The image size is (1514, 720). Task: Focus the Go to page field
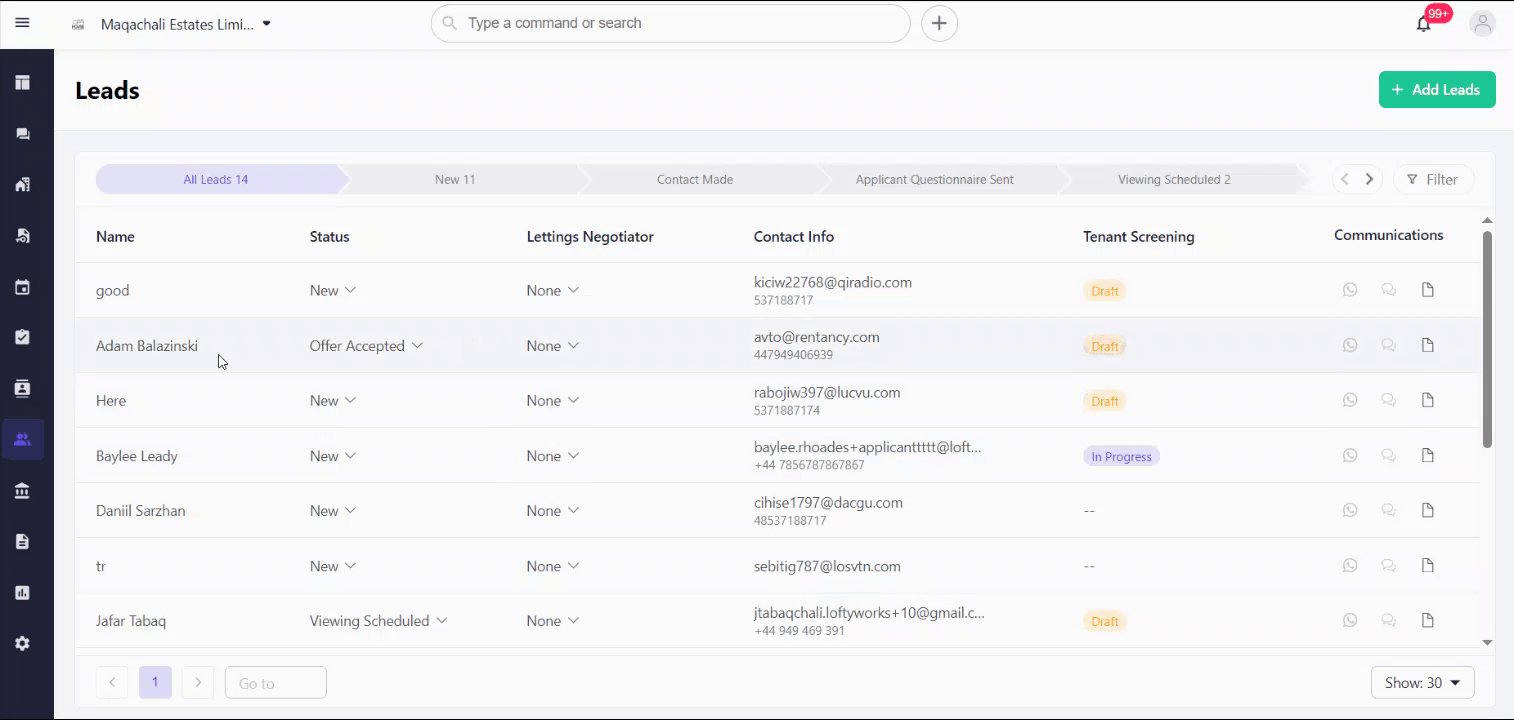276,682
